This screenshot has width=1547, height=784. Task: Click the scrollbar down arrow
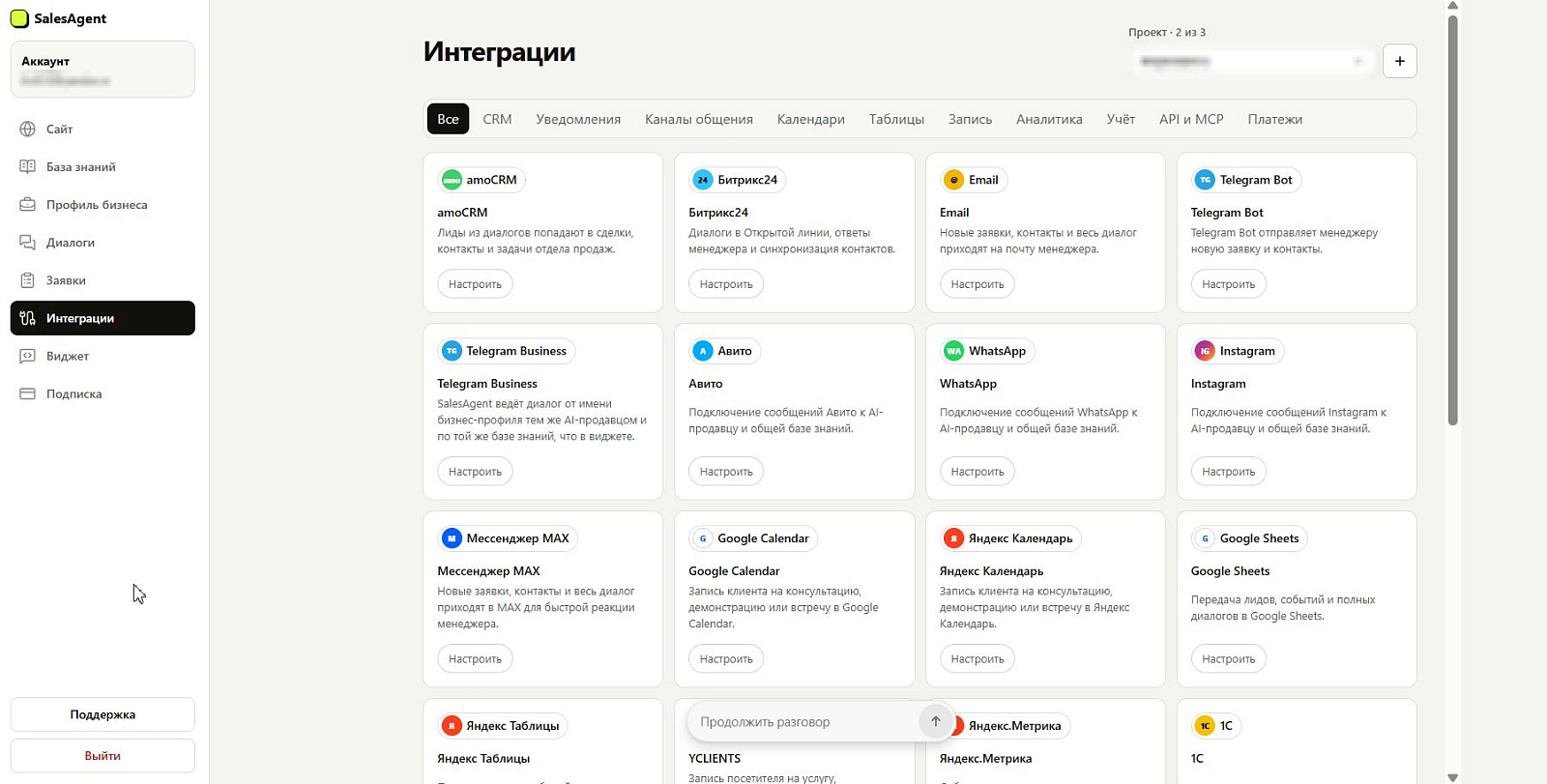coord(1452,777)
